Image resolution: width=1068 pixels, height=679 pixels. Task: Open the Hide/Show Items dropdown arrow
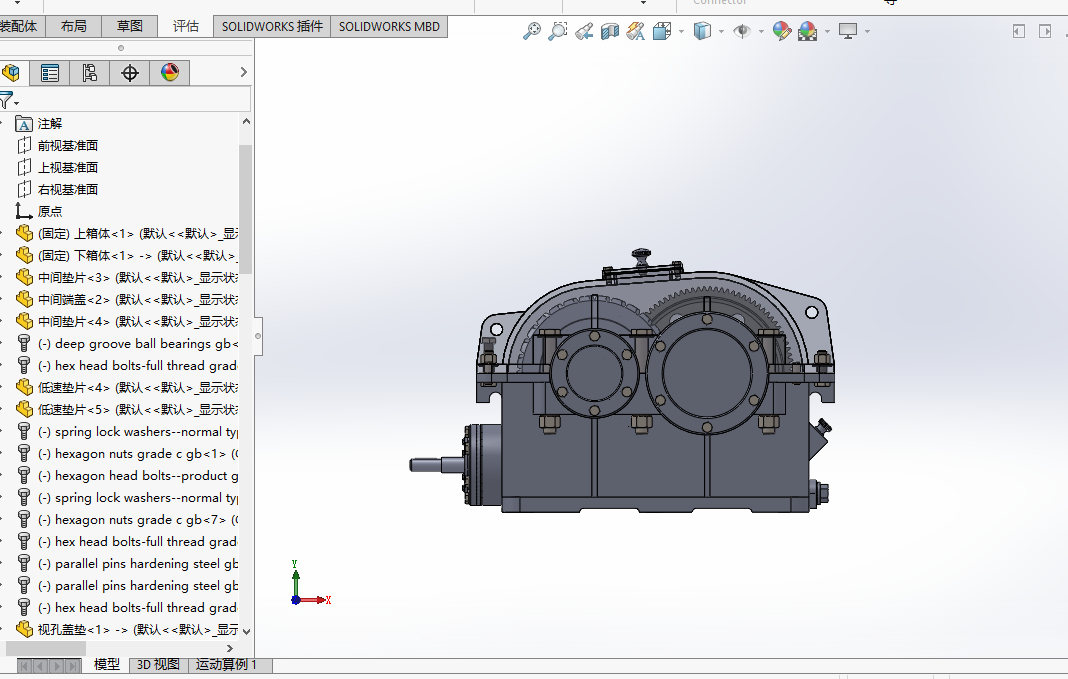point(761,31)
